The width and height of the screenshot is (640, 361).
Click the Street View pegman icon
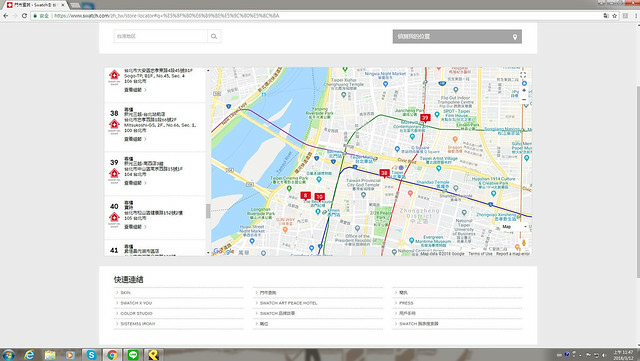(x=523, y=243)
